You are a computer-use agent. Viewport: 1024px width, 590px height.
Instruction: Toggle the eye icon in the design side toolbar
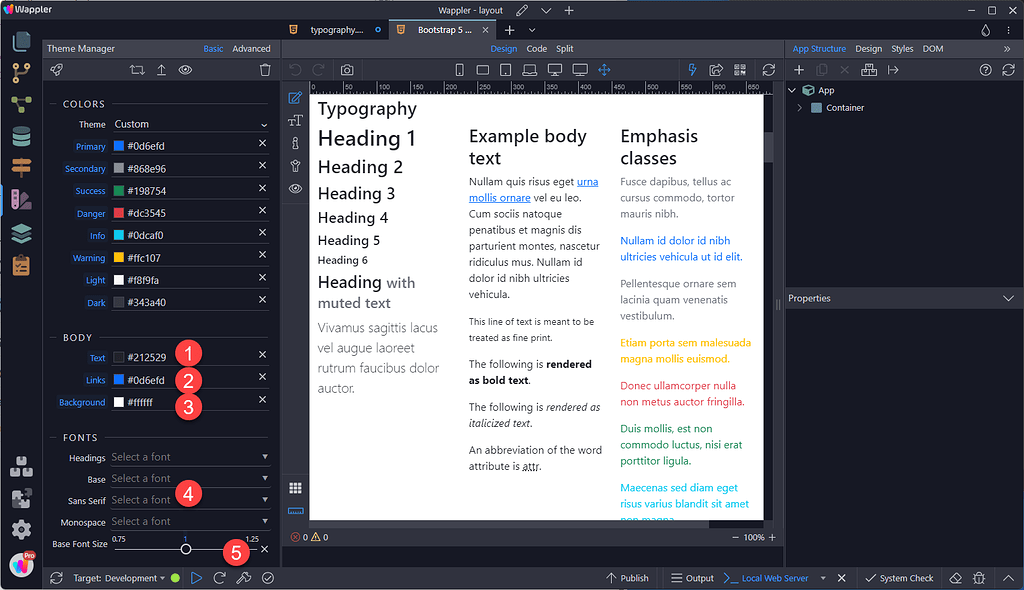click(x=295, y=190)
